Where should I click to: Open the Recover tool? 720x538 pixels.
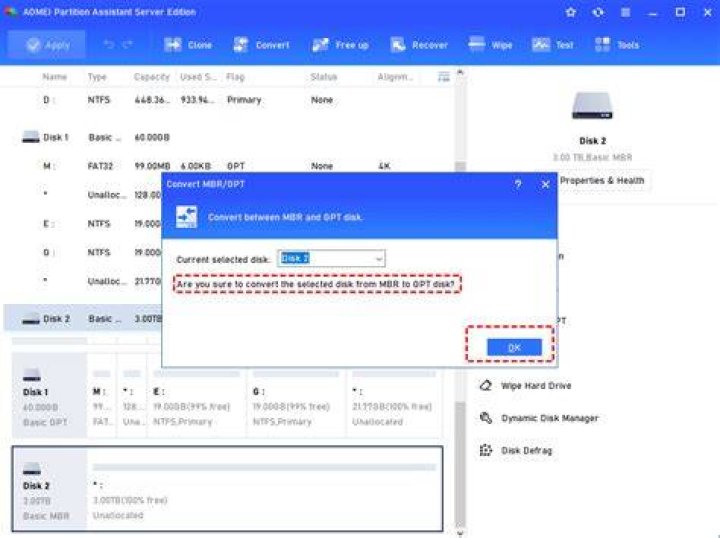(x=419, y=45)
